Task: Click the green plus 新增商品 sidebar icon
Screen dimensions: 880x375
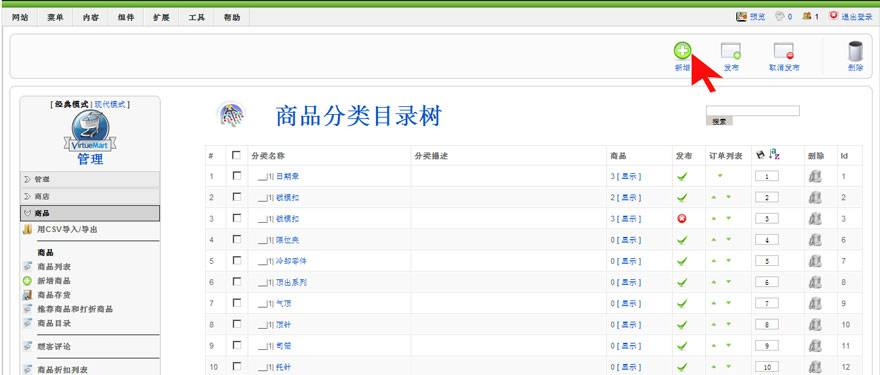Action: [x=28, y=281]
